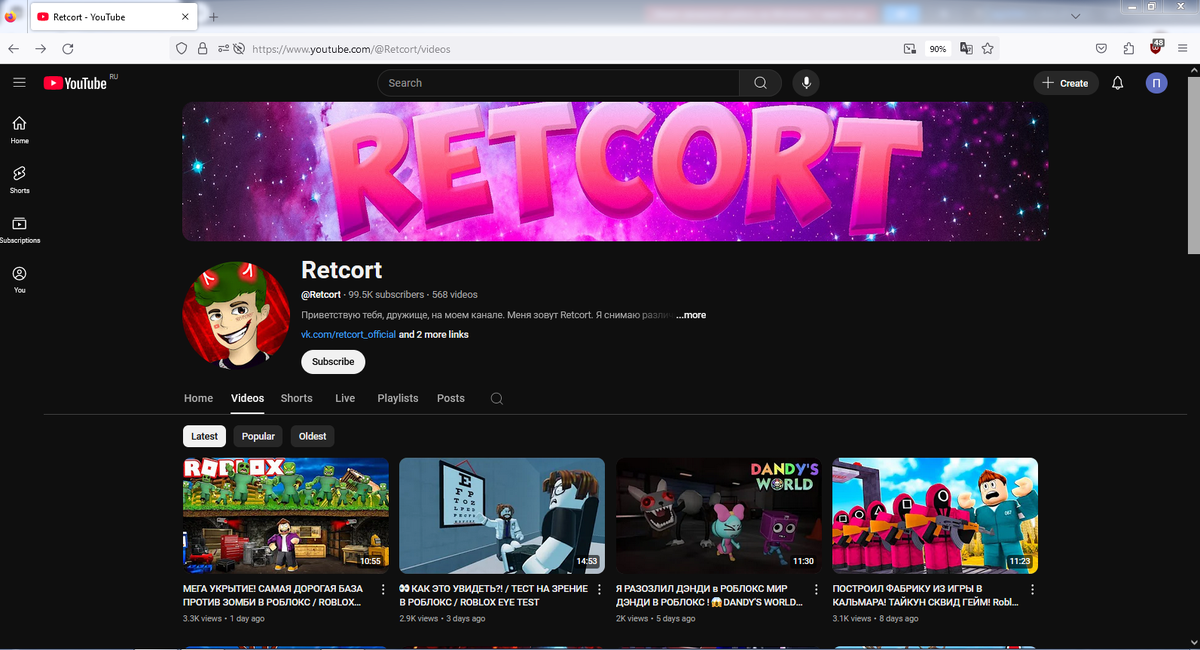This screenshot has width=1200, height=650.
Task: Select the Popular sort chip
Action: pyautogui.click(x=258, y=436)
